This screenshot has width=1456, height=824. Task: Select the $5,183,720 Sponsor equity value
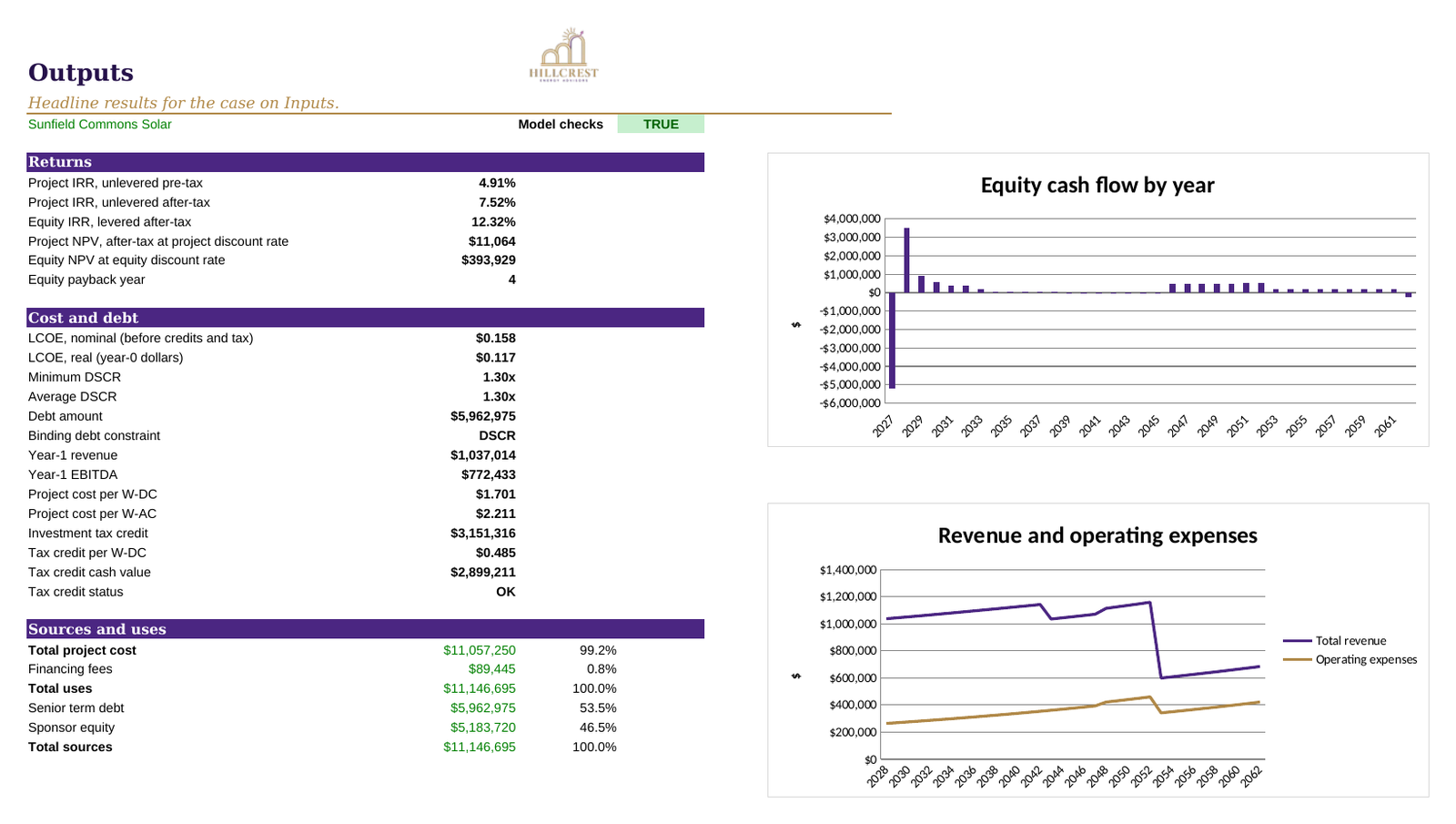483,727
